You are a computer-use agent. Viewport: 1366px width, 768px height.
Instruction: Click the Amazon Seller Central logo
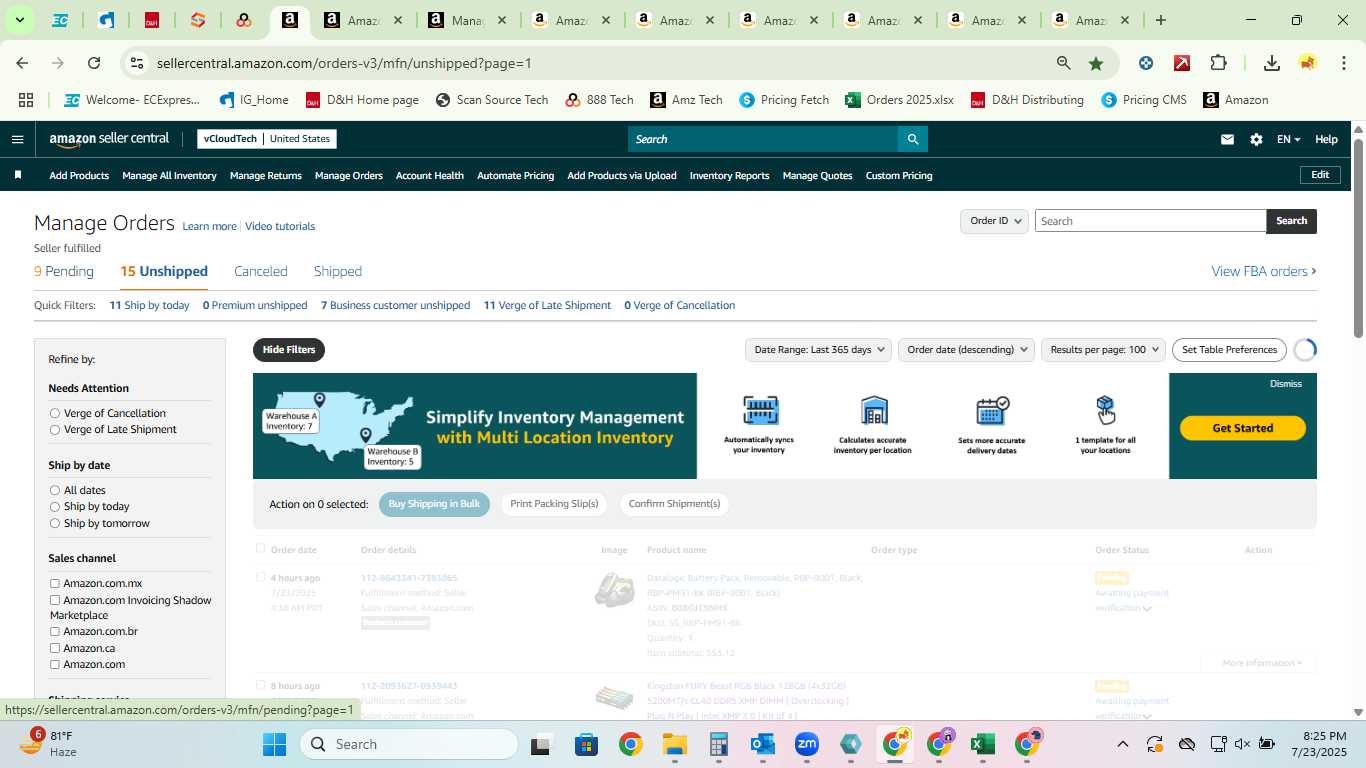[x=109, y=139]
